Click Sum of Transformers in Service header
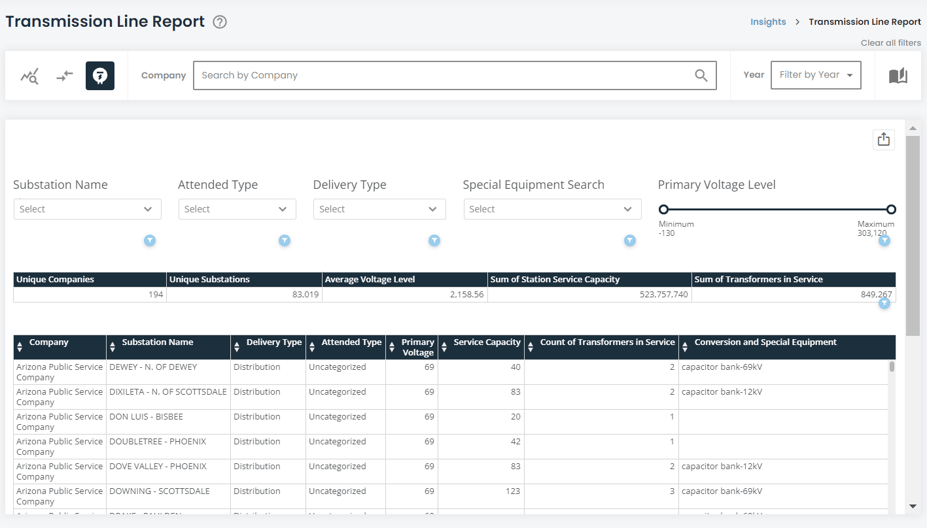This screenshot has height=528, width=927. [793, 280]
